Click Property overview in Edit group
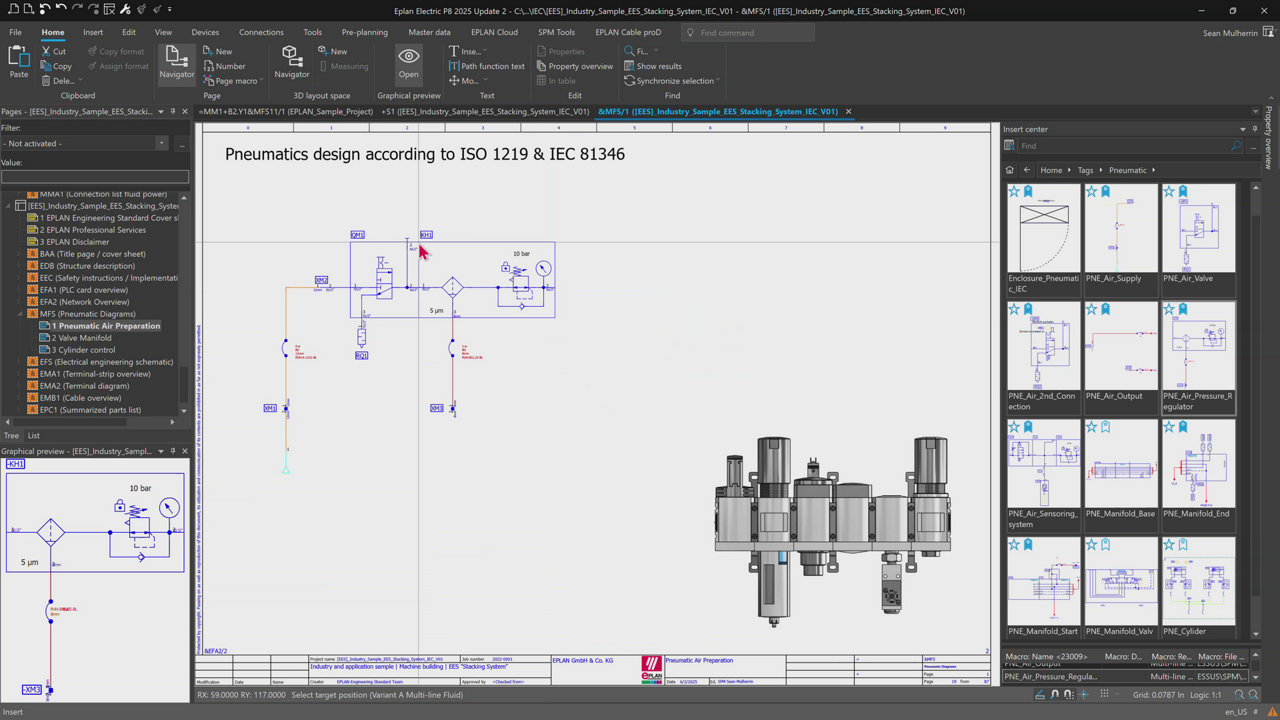Screen dimensions: 1280x720 pos(580,66)
